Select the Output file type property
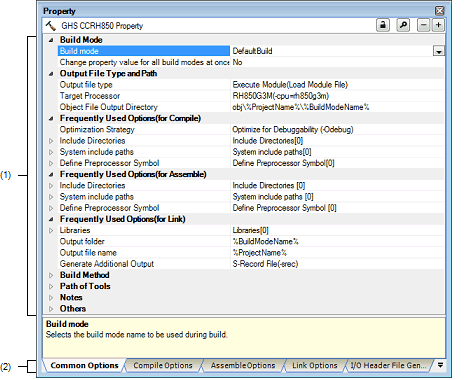474x380 pixels. (144, 85)
